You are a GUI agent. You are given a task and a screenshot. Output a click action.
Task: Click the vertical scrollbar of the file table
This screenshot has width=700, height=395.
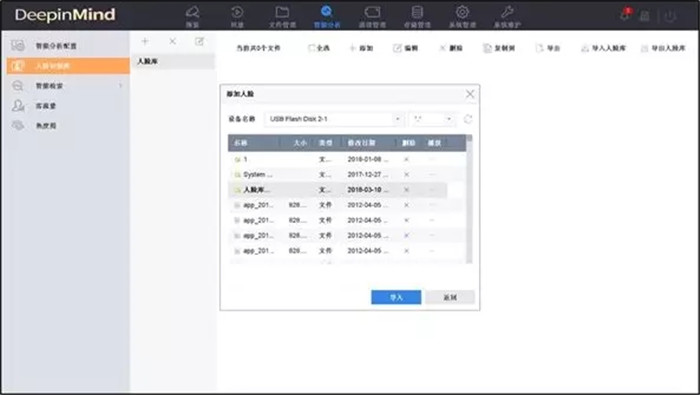pos(469,199)
